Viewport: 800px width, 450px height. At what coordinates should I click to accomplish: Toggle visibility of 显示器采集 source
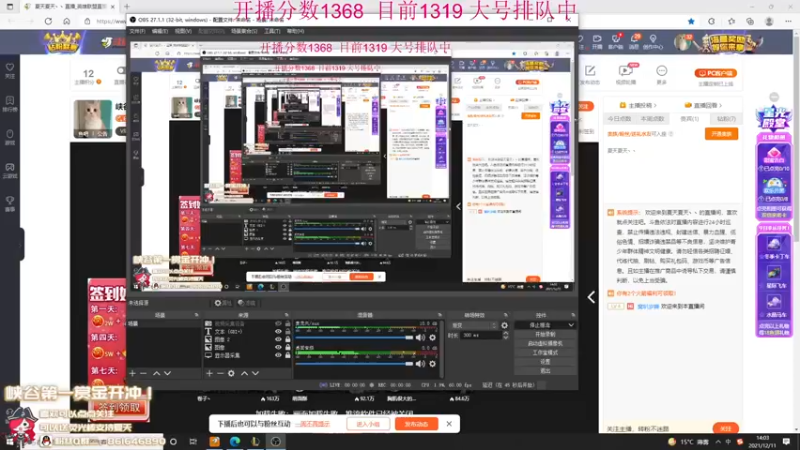point(278,355)
